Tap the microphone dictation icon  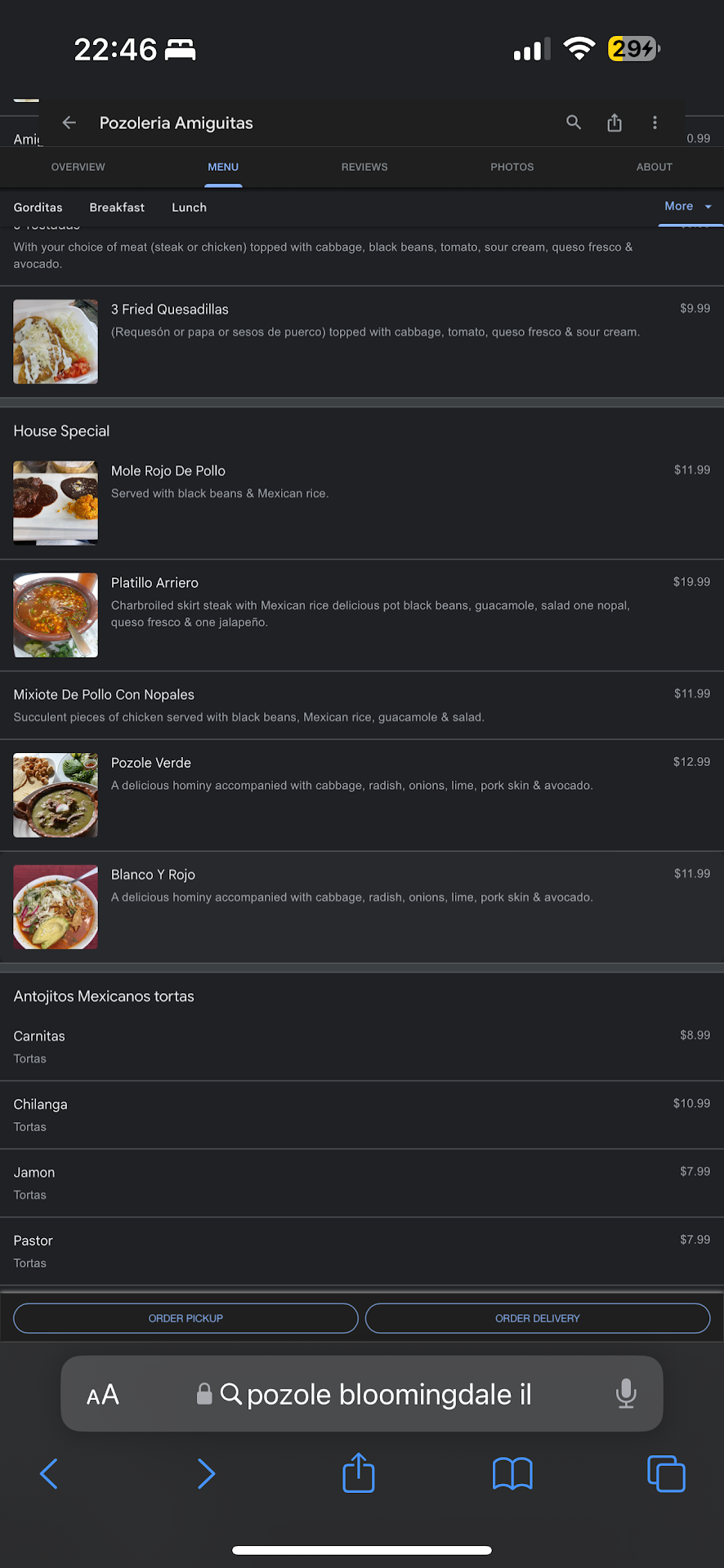pyautogui.click(x=626, y=1393)
